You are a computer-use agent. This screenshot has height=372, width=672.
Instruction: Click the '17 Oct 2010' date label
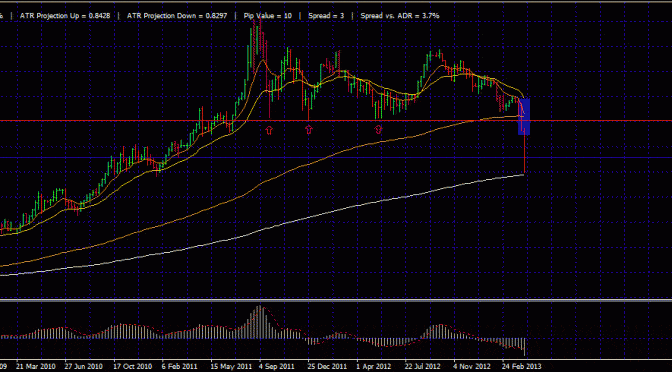pyautogui.click(x=132, y=367)
